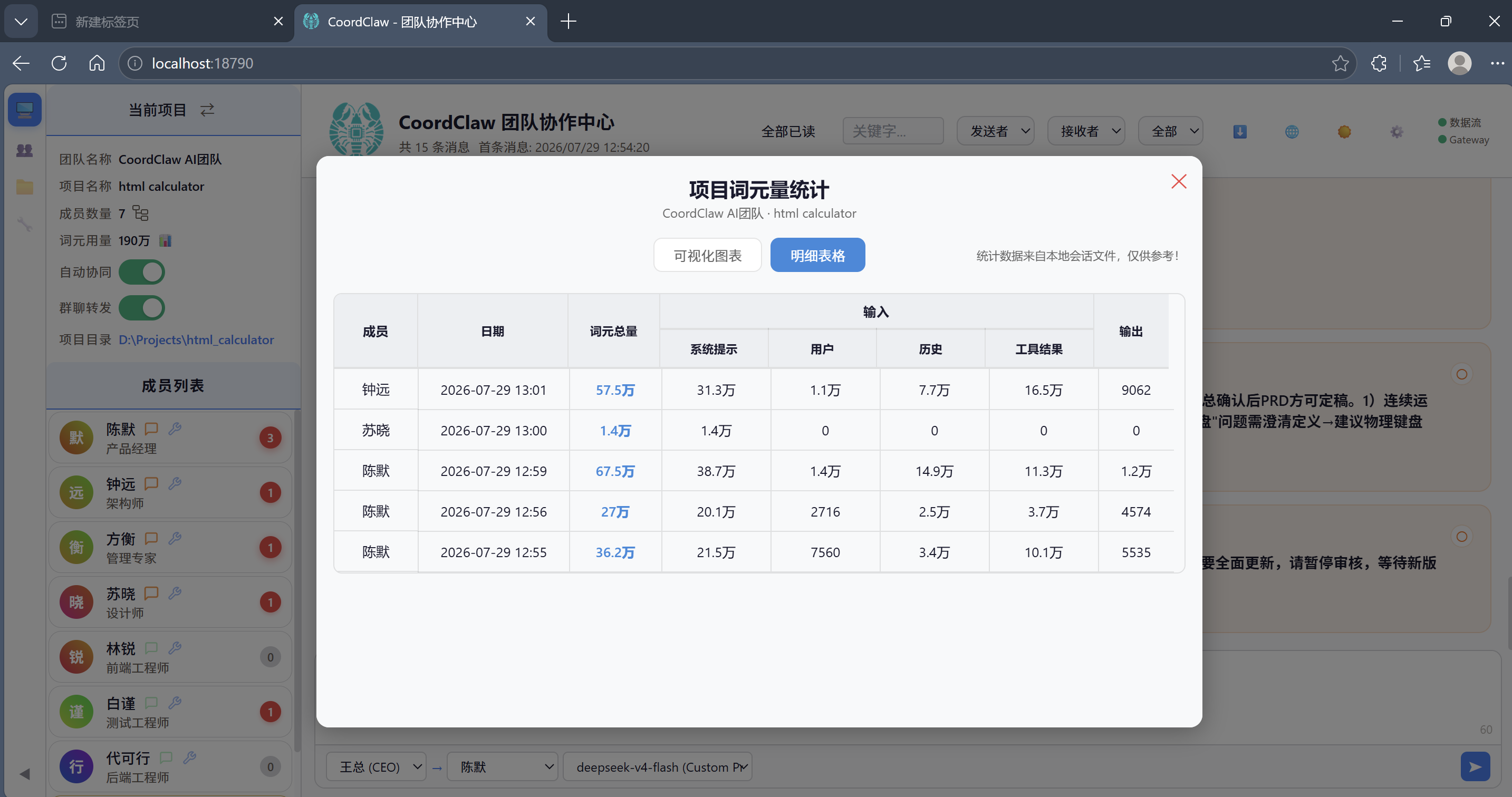The image size is (1512, 797).
Task: Open the 陈默 recipient dropdown
Action: point(503,766)
